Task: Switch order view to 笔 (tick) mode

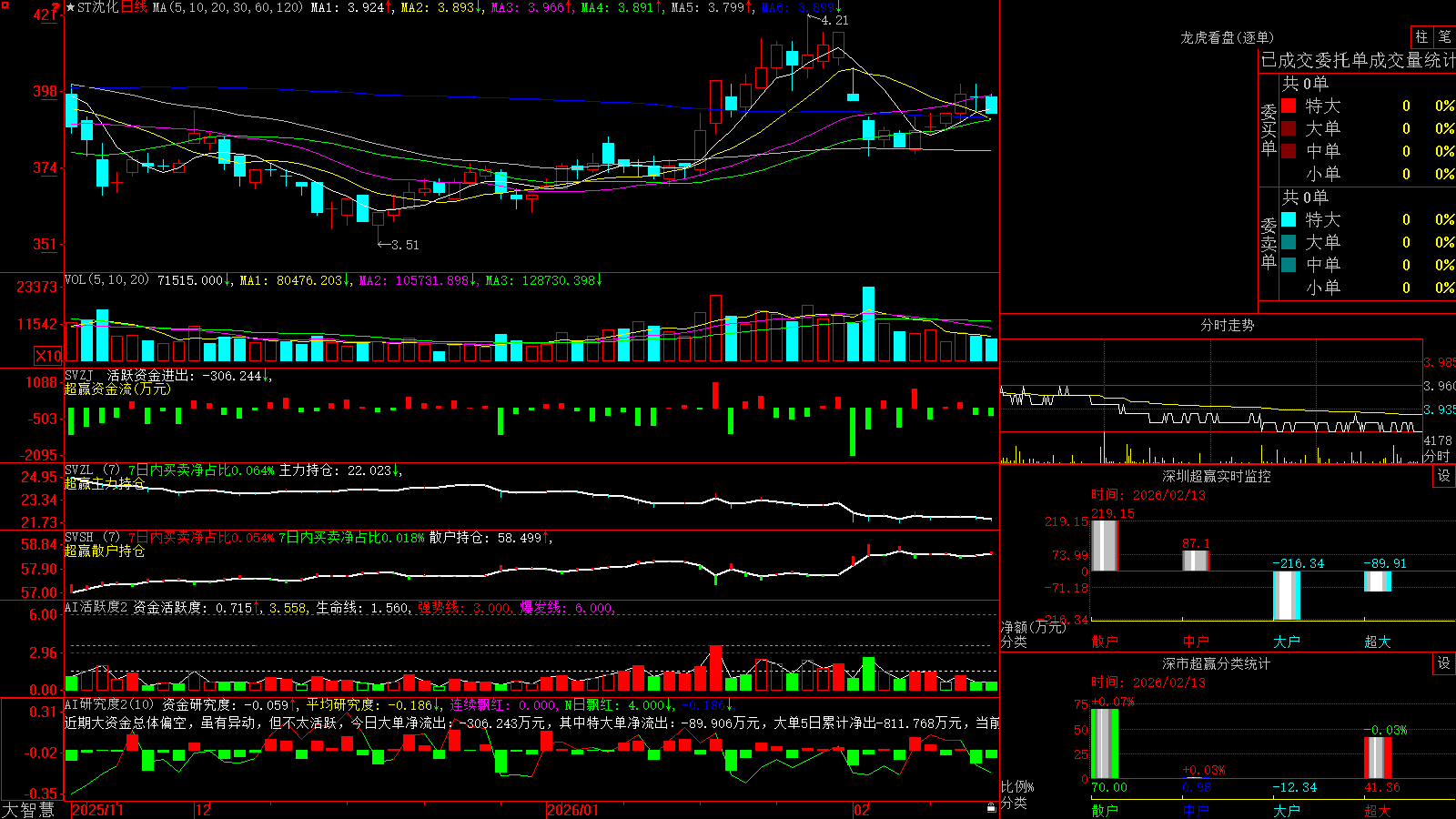Action: click(1445, 37)
